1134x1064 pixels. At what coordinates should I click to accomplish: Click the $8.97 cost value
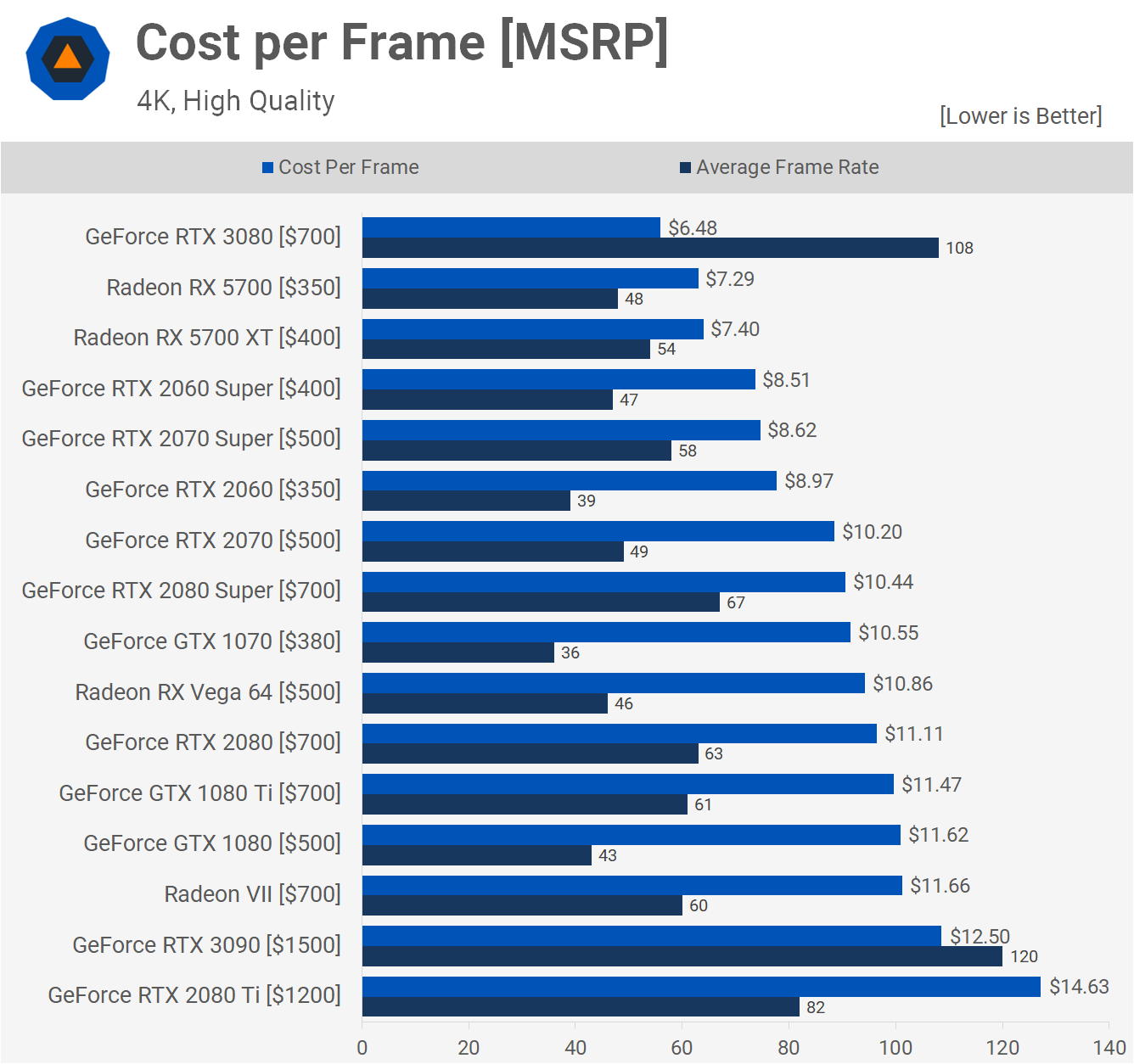[x=809, y=481]
